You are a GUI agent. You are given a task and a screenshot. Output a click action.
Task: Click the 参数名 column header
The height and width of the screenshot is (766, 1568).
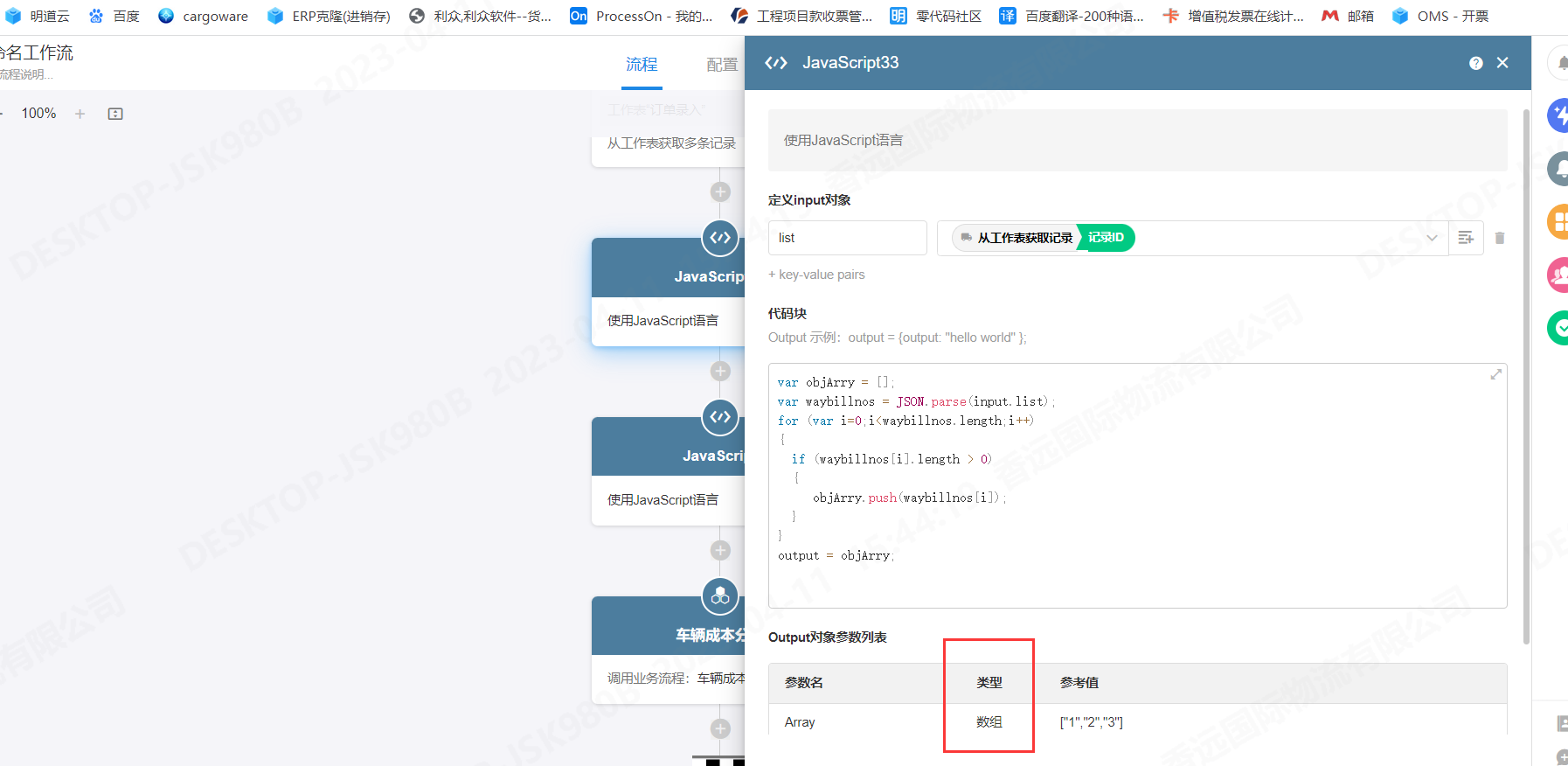[x=804, y=683]
